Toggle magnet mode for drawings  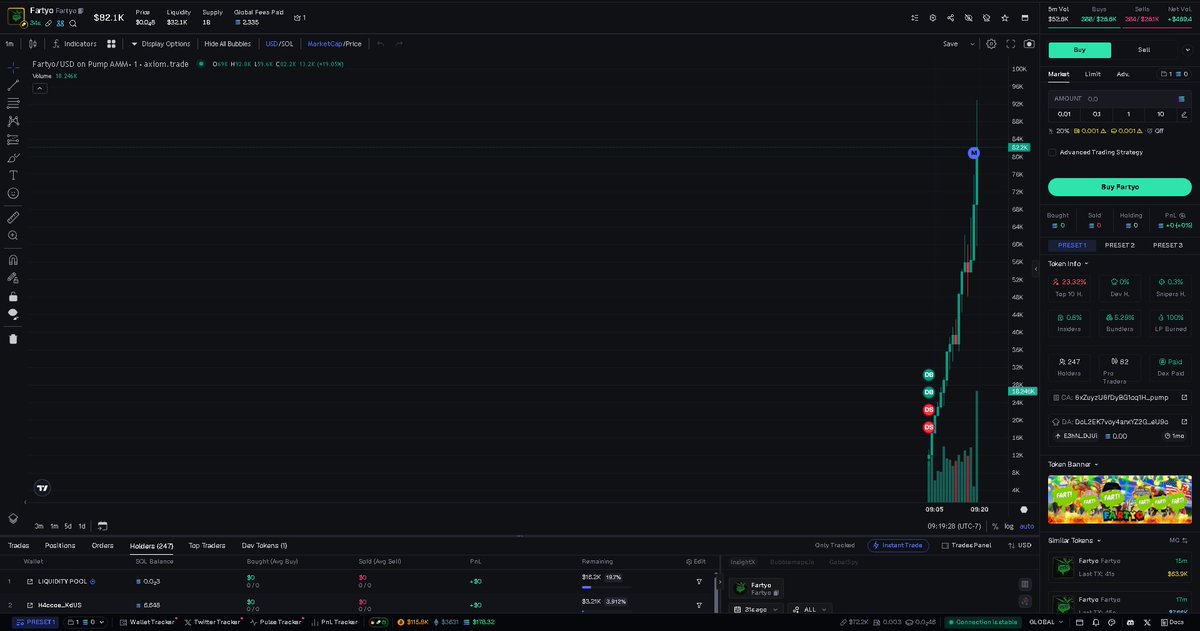tap(13, 259)
